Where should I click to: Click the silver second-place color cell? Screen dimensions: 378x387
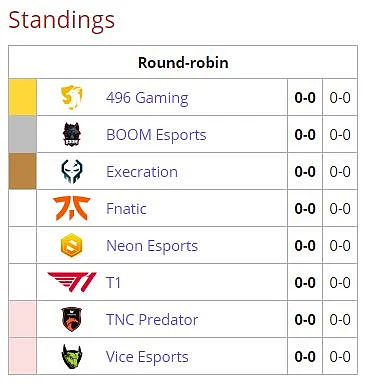click(22, 134)
